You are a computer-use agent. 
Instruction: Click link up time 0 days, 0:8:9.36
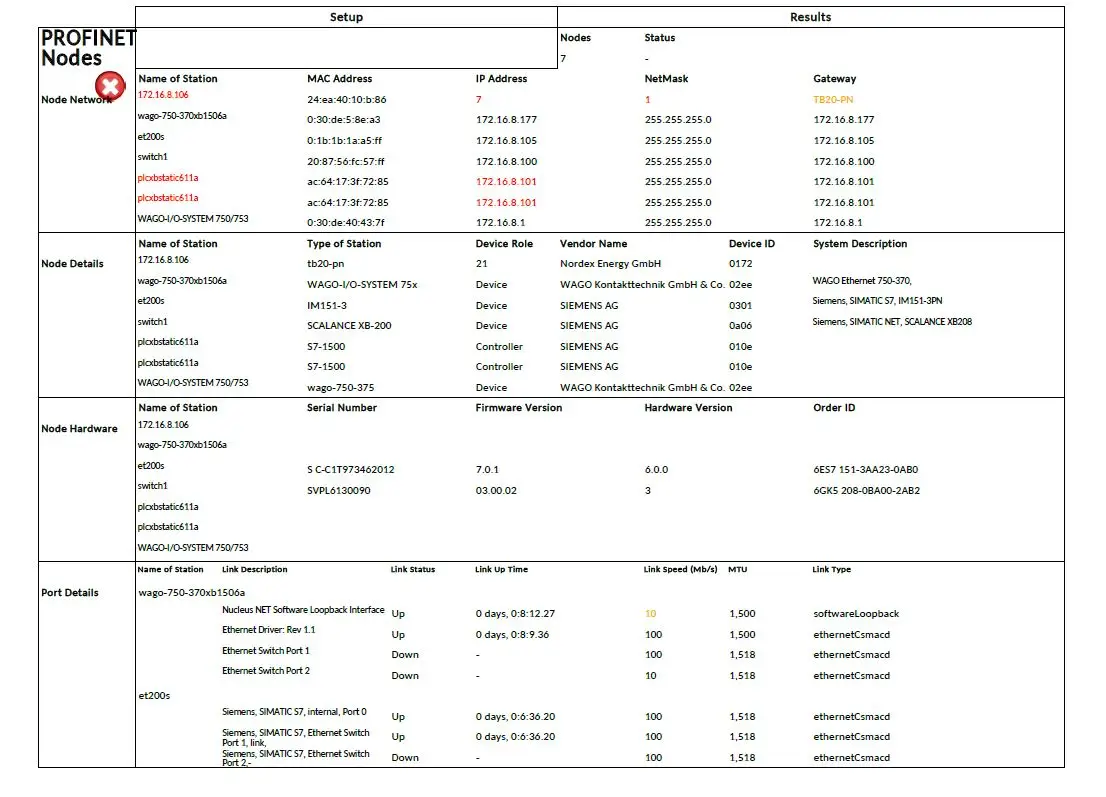(x=512, y=635)
